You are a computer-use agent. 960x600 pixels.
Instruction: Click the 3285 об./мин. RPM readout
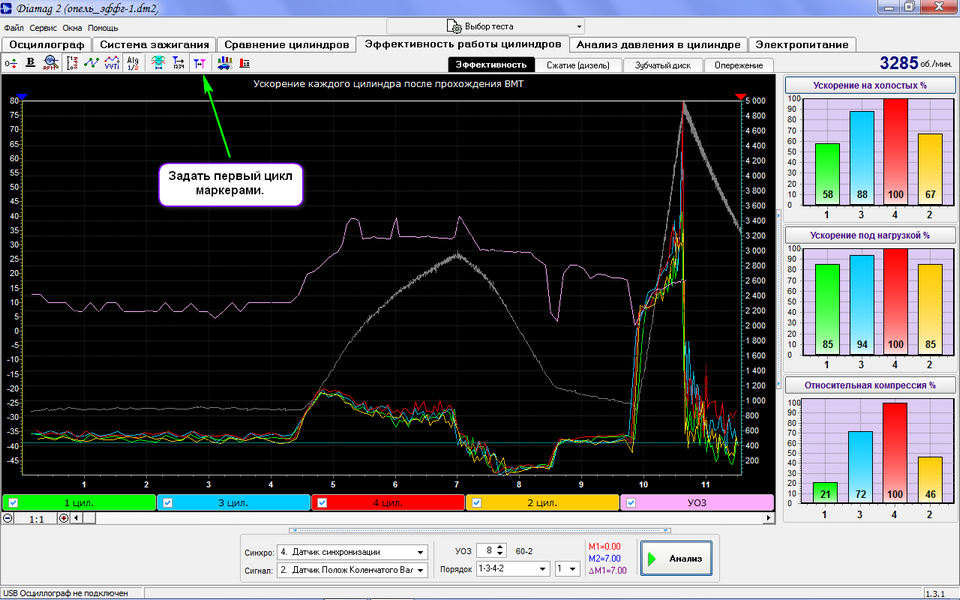tap(916, 63)
